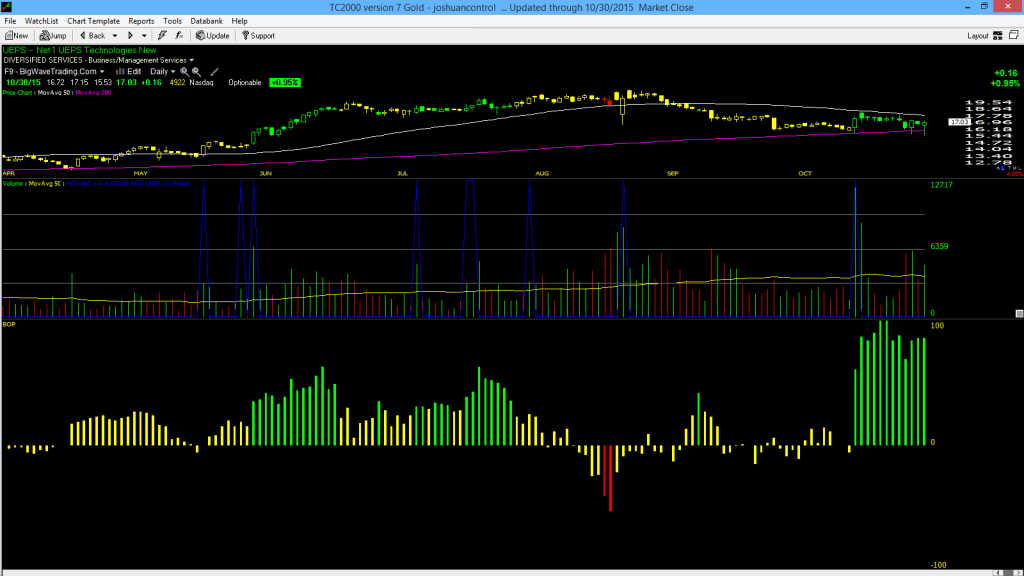Click the Layout grid icon
This screenshot has width=1024, height=576.
(998, 36)
